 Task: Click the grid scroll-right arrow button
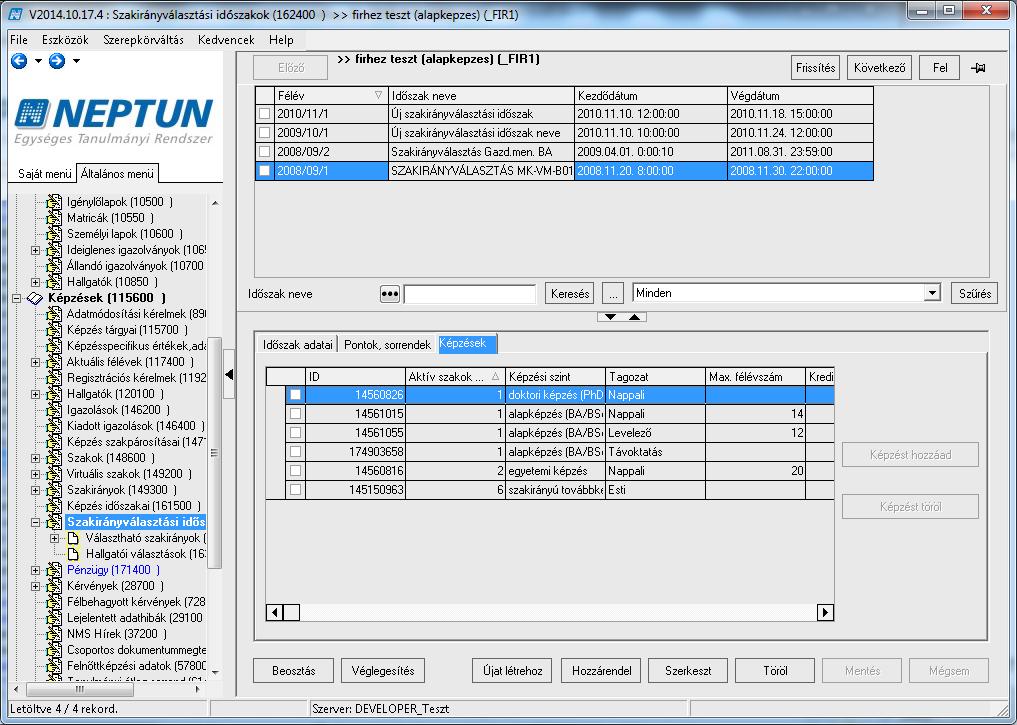pos(826,612)
